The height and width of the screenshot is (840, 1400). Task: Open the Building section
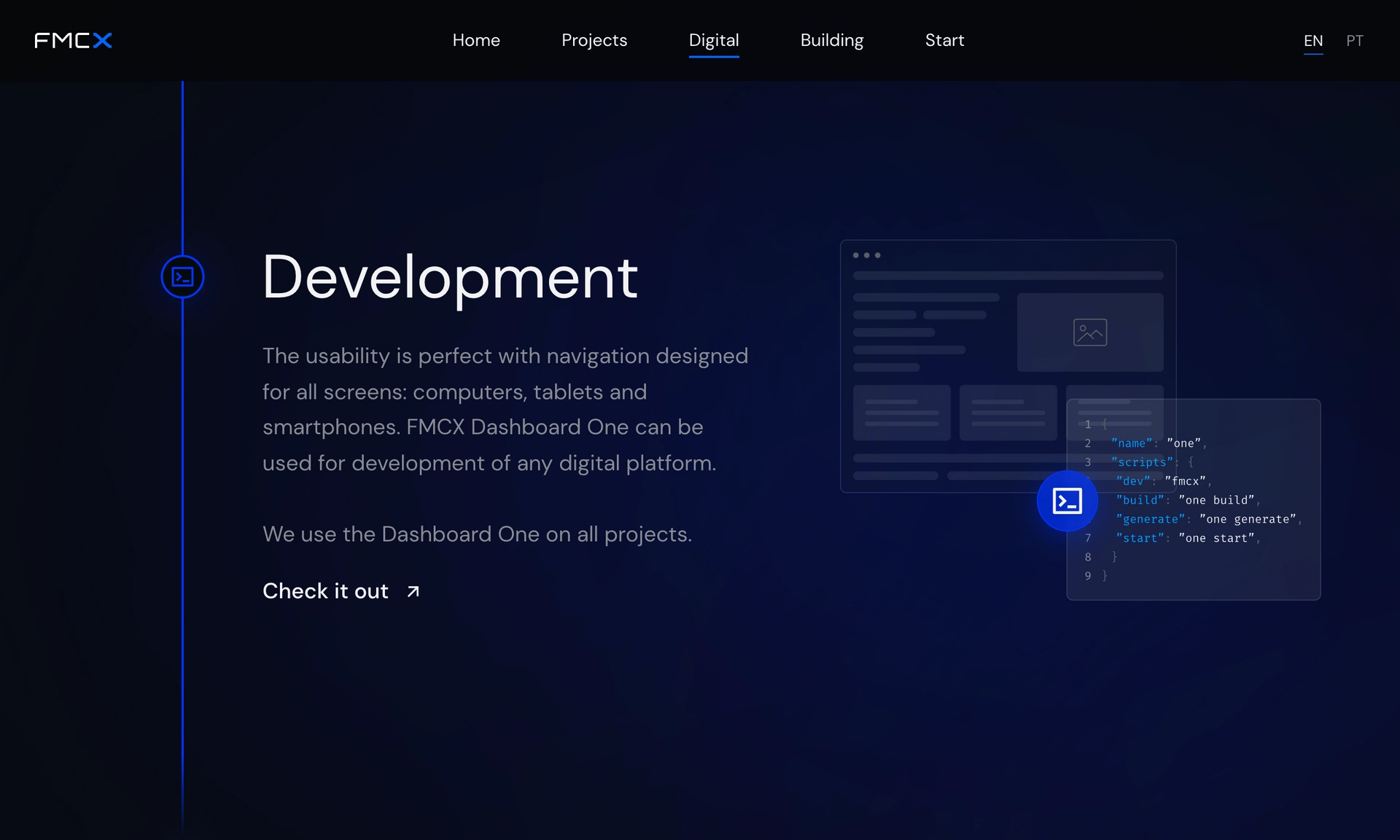point(832,40)
